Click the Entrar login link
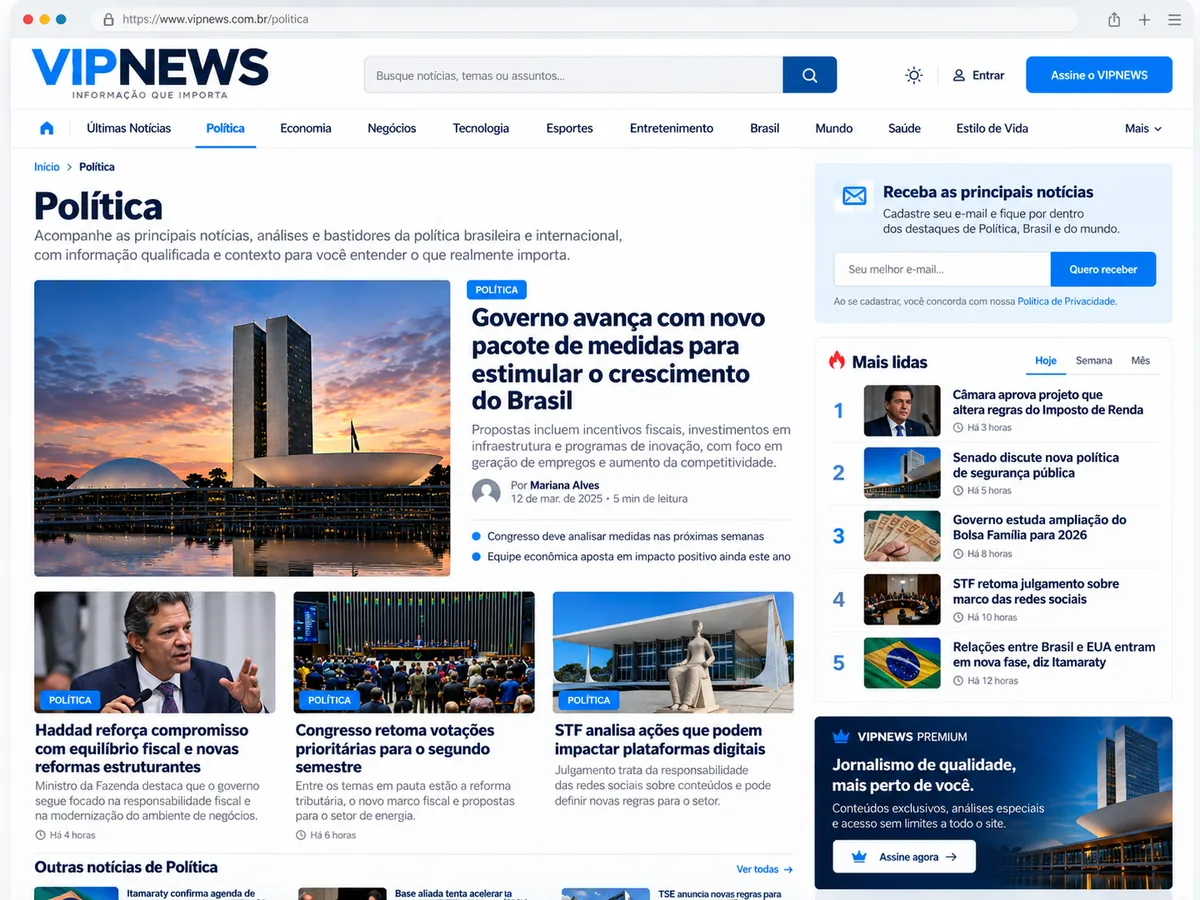 pyautogui.click(x=988, y=75)
